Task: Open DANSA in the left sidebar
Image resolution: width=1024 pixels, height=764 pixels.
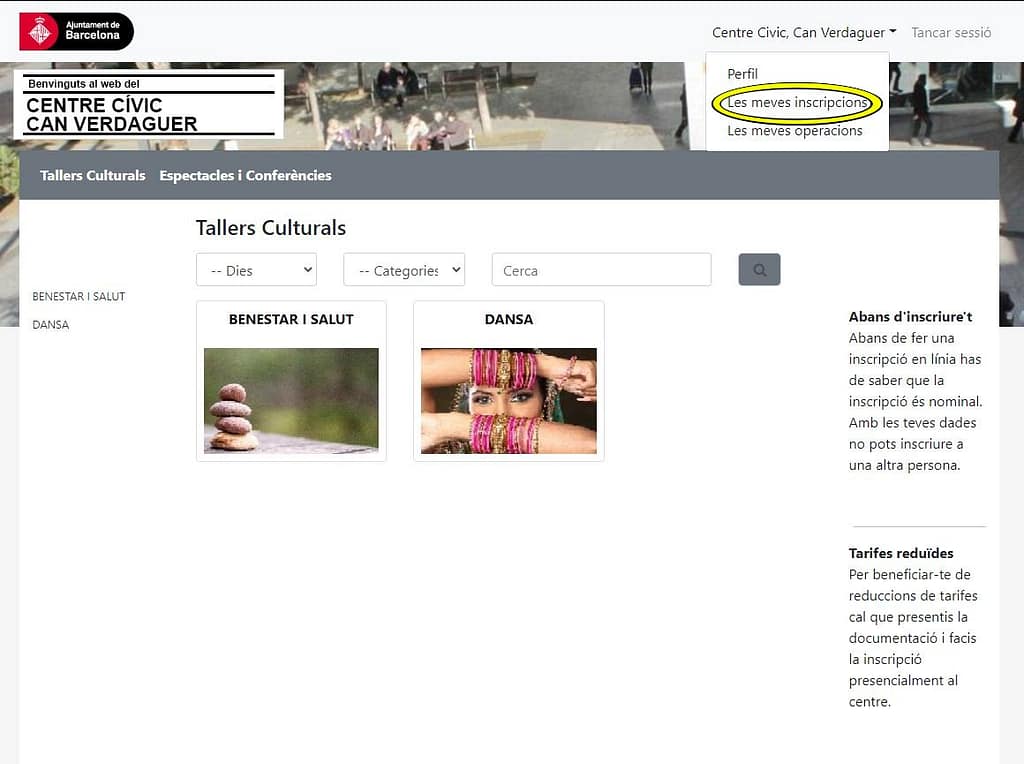Action: [51, 325]
